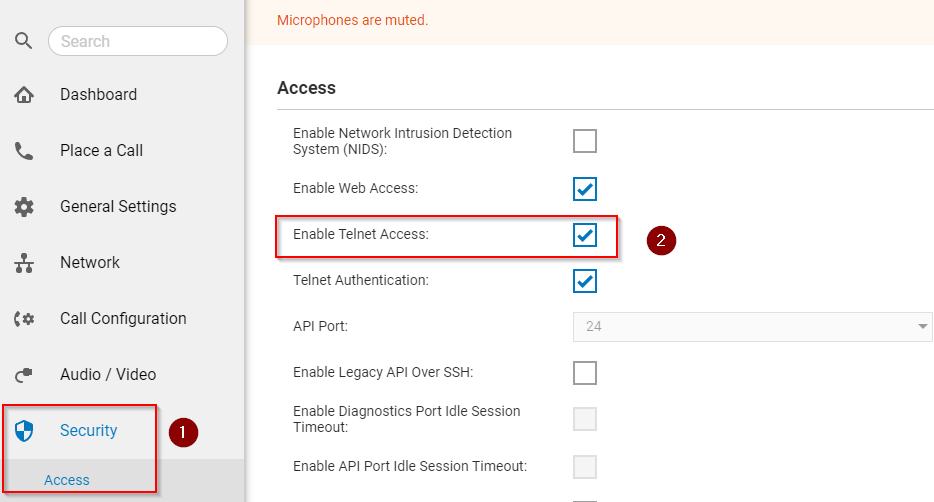Open the Access submenu under Security
This screenshot has height=502, width=934.
click(67, 480)
